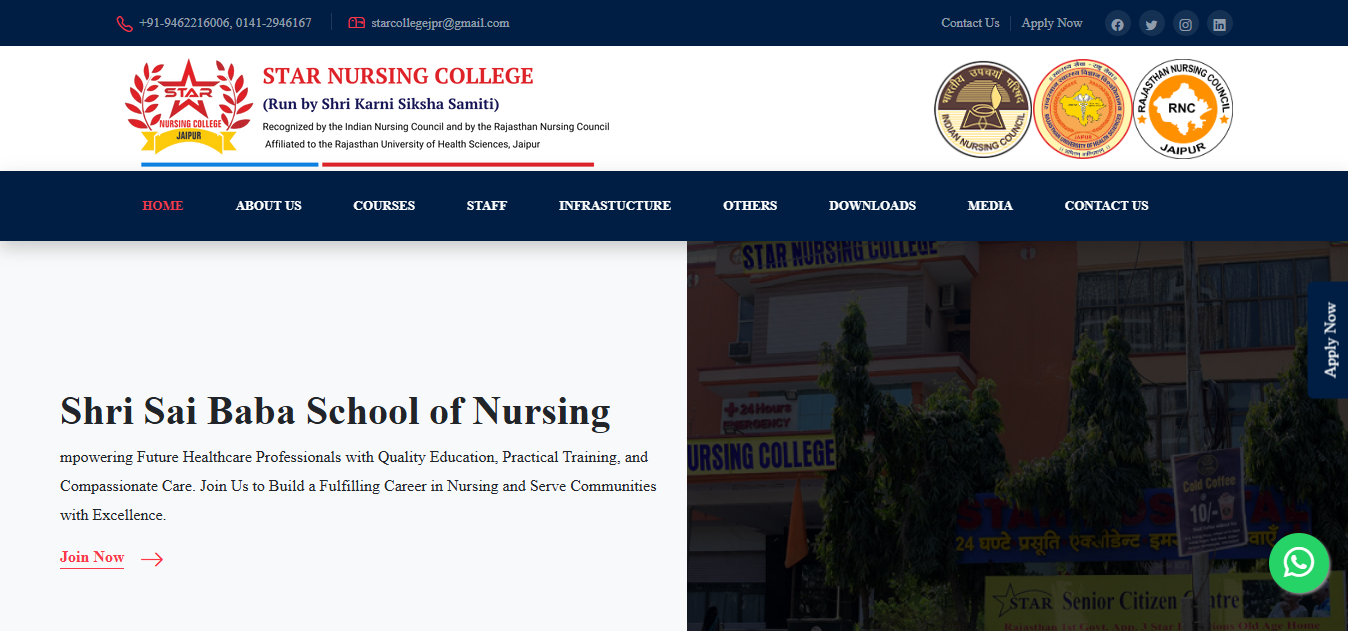Click the college building hero image

coord(1017,436)
